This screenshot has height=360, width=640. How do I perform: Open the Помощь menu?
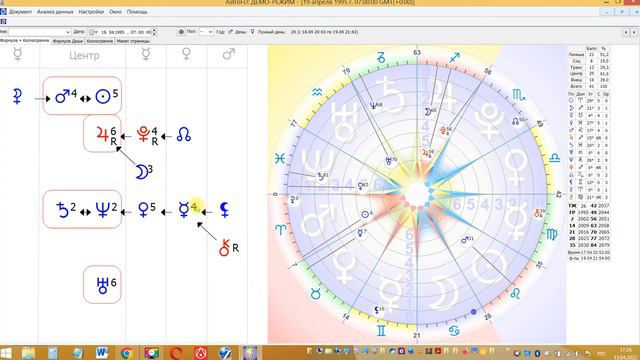click(x=137, y=12)
